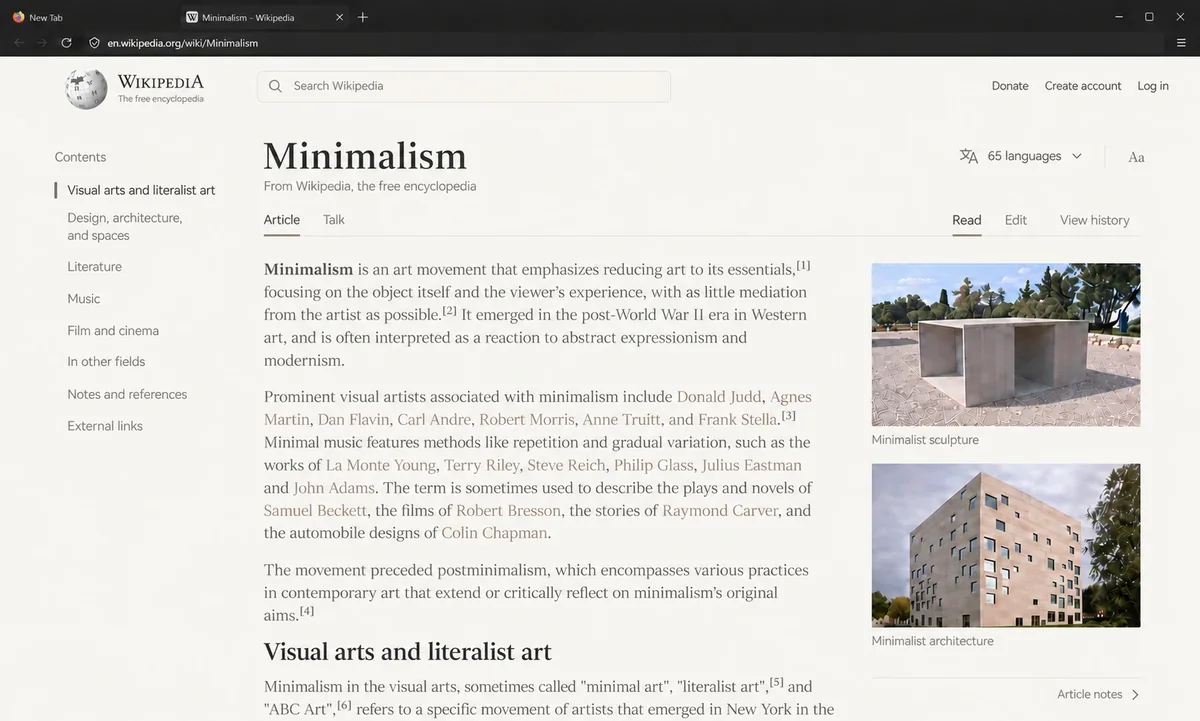1200x721 pixels.
Task: Go forward using browser forward arrow
Action: click(42, 43)
